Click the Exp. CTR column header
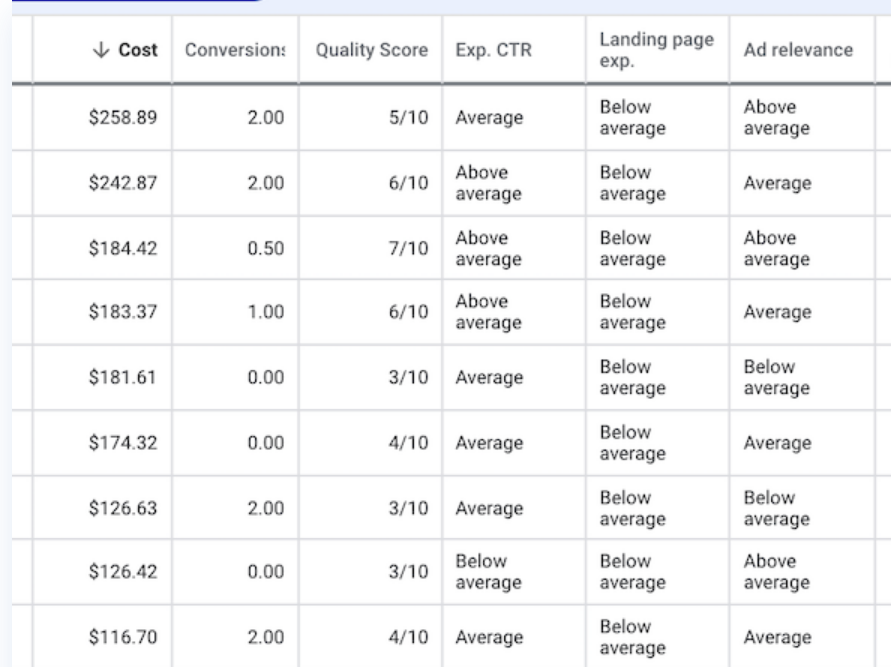This screenshot has height=667, width=891. tap(493, 50)
